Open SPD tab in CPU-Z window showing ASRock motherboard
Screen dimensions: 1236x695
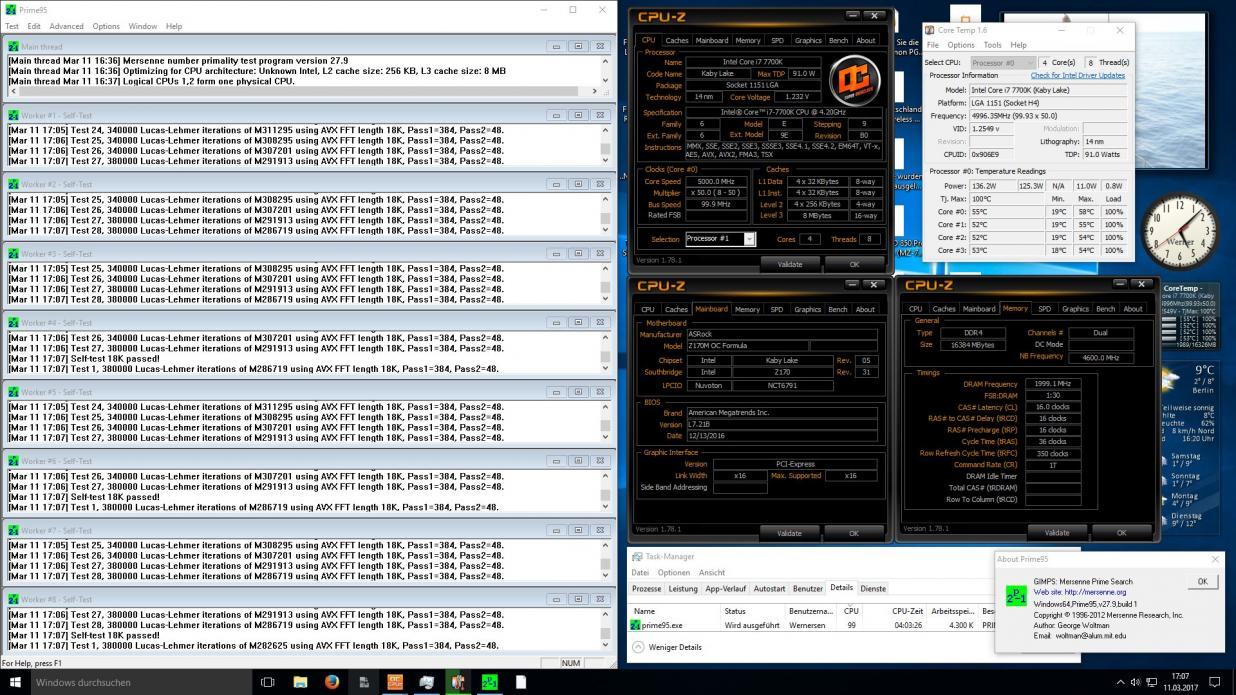(777, 310)
